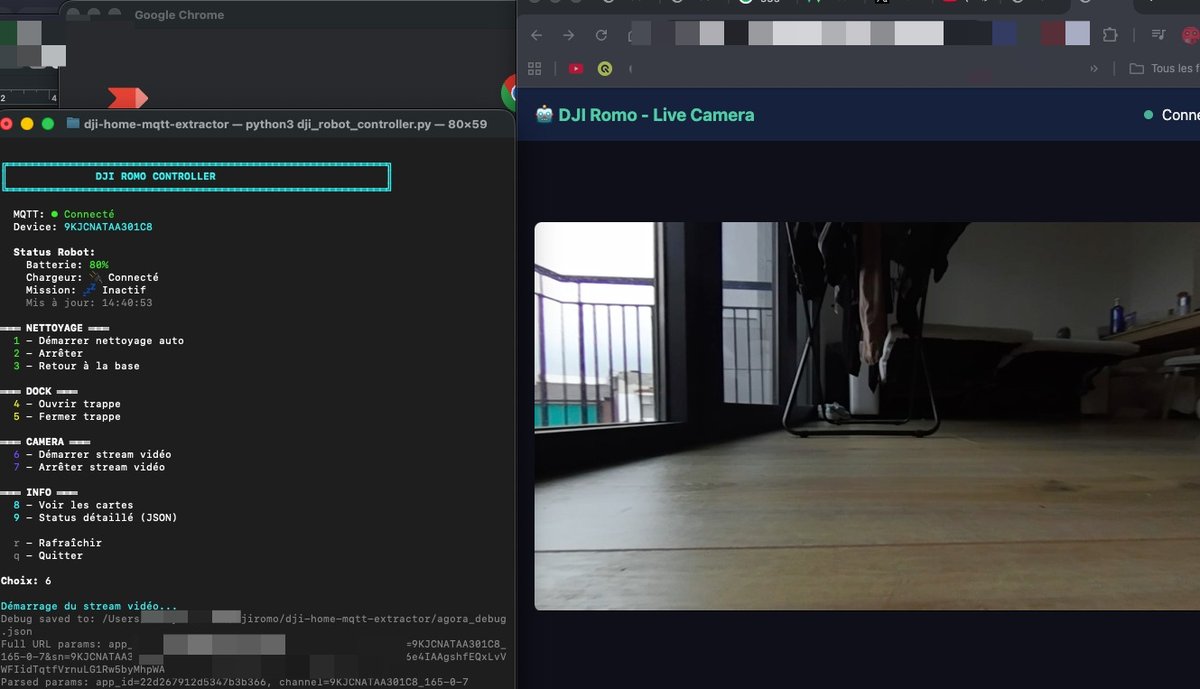Click '6 - Démarrer stream vidéo' line
This screenshot has width=1200, height=689.
[x=92, y=454]
